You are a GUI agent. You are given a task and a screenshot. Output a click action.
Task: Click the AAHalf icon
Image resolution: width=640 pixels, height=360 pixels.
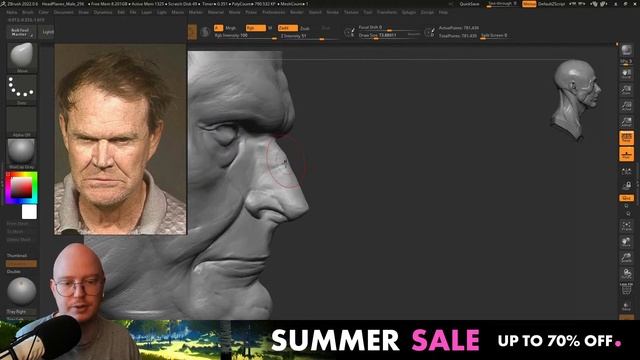coord(626,122)
